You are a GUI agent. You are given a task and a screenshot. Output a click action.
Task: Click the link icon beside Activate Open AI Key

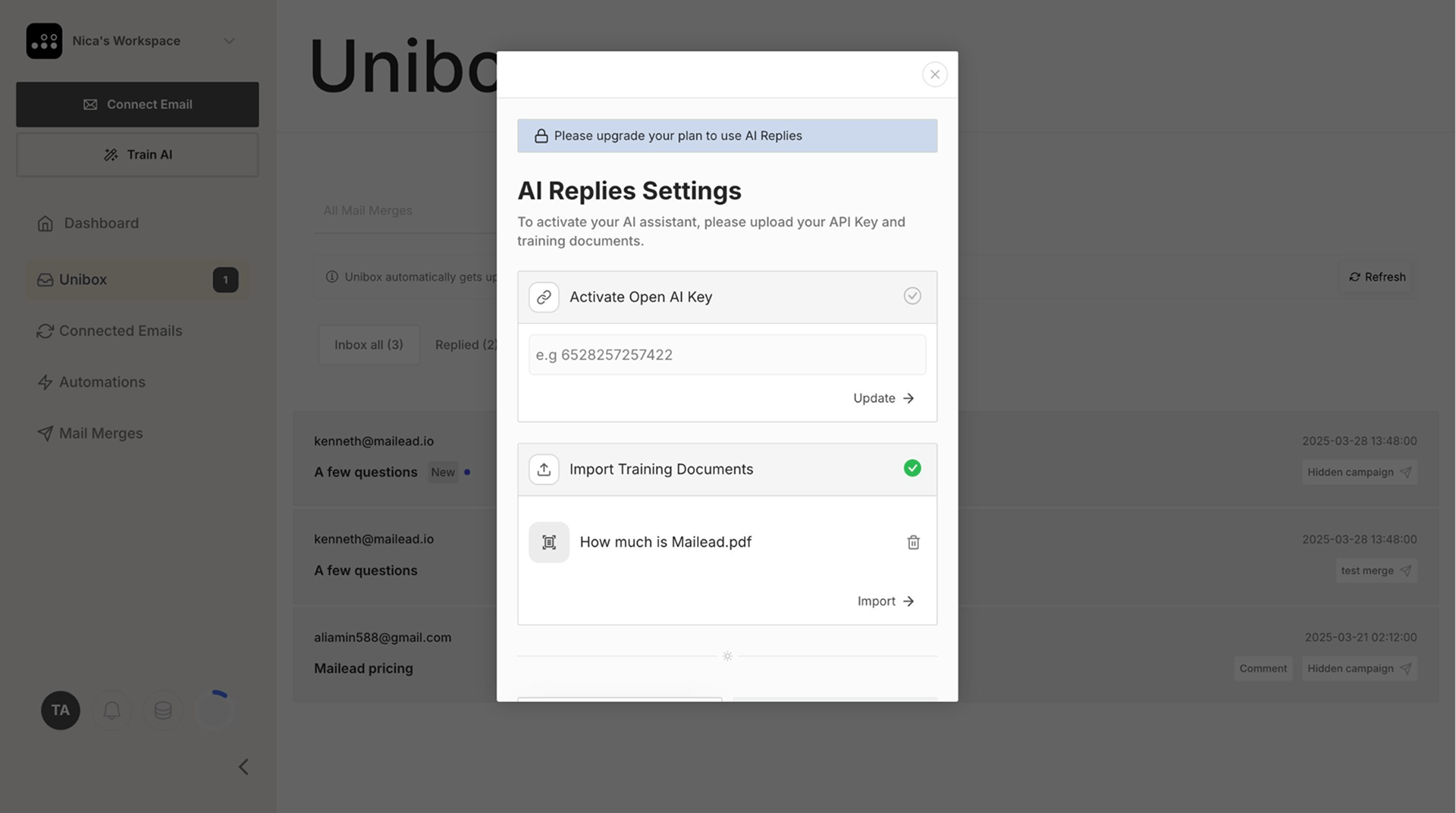[x=544, y=297]
